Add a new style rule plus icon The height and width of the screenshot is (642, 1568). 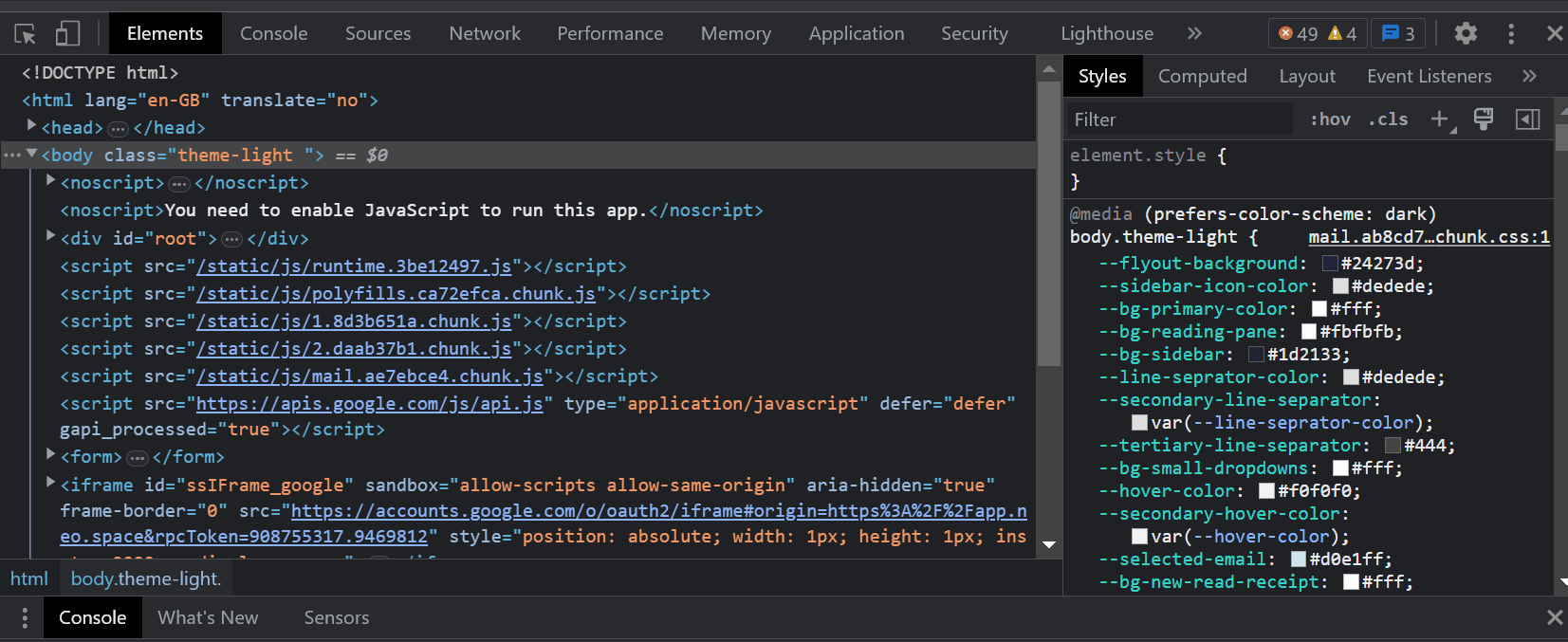tap(1440, 119)
